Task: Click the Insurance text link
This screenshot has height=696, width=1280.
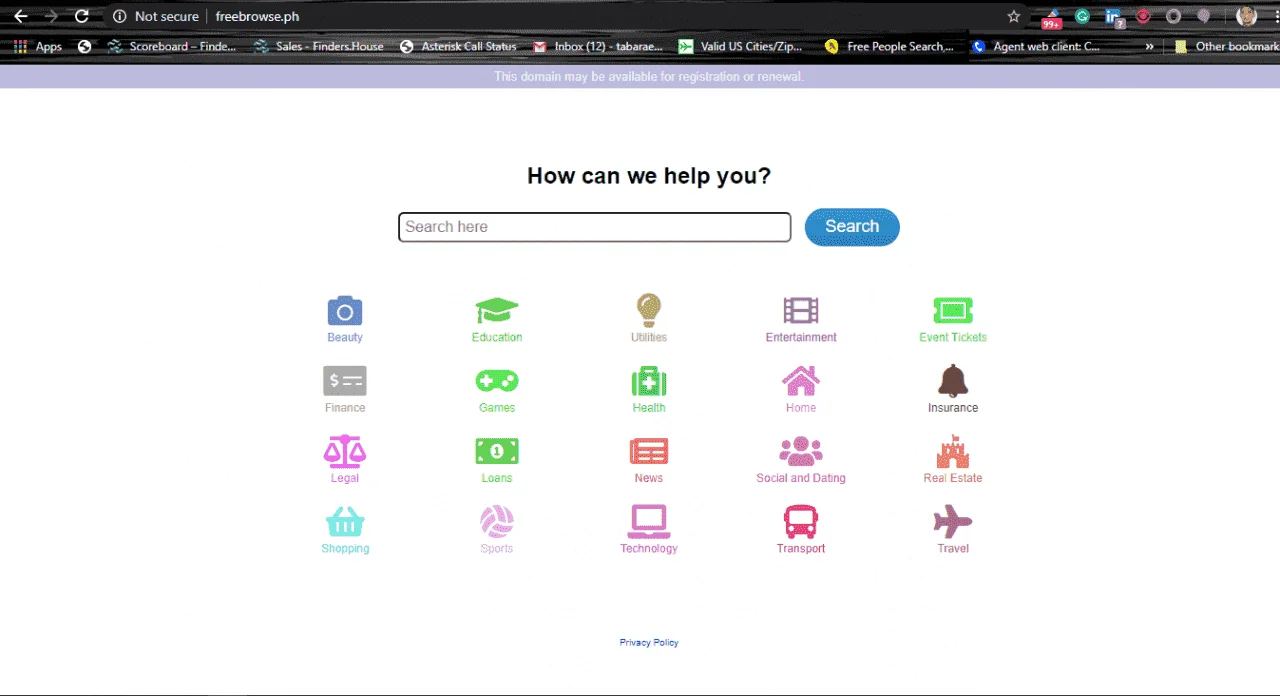Action: pyautogui.click(x=953, y=407)
